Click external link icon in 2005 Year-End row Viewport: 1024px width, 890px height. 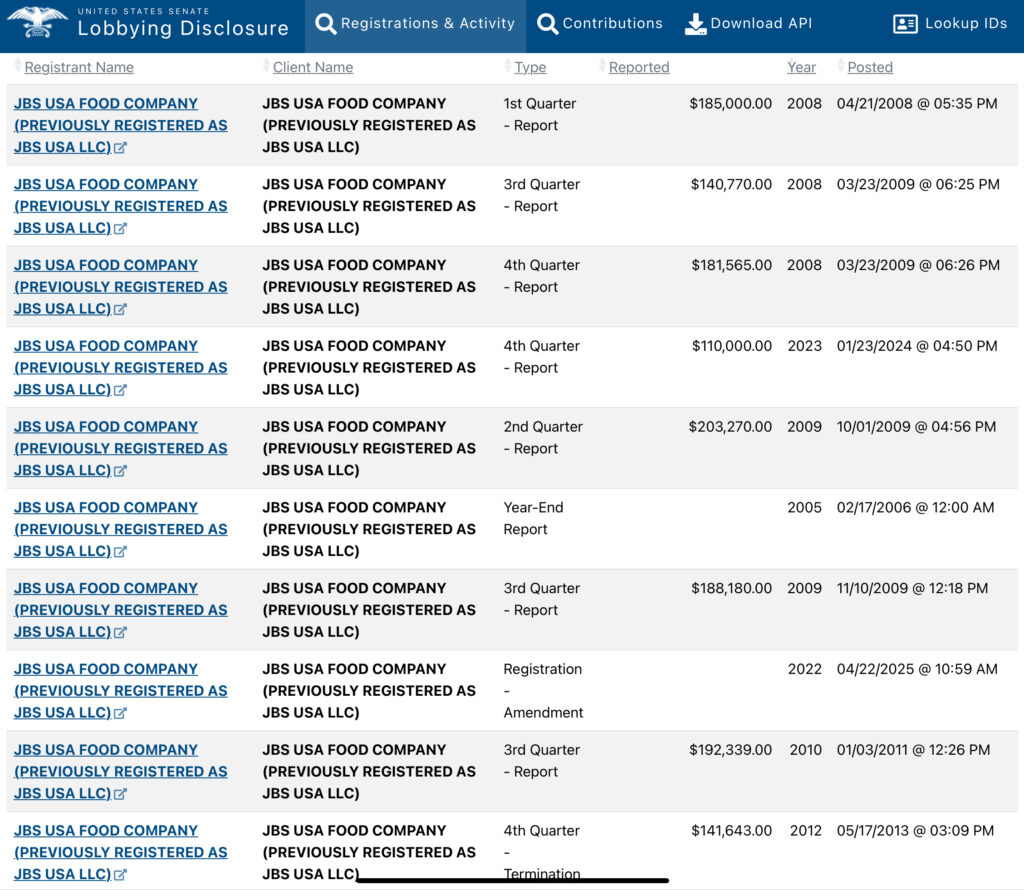coord(121,552)
